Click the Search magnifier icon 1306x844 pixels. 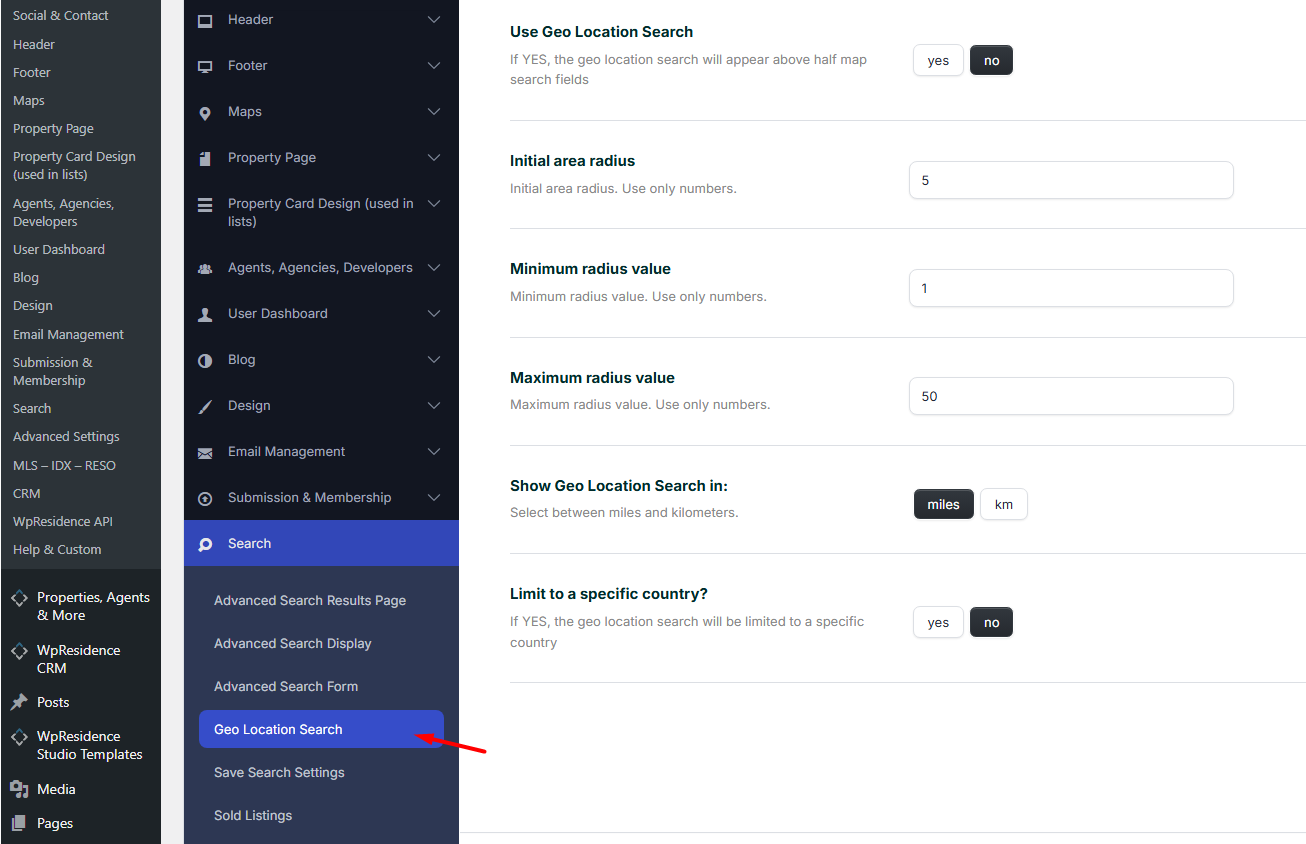[x=205, y=544]
